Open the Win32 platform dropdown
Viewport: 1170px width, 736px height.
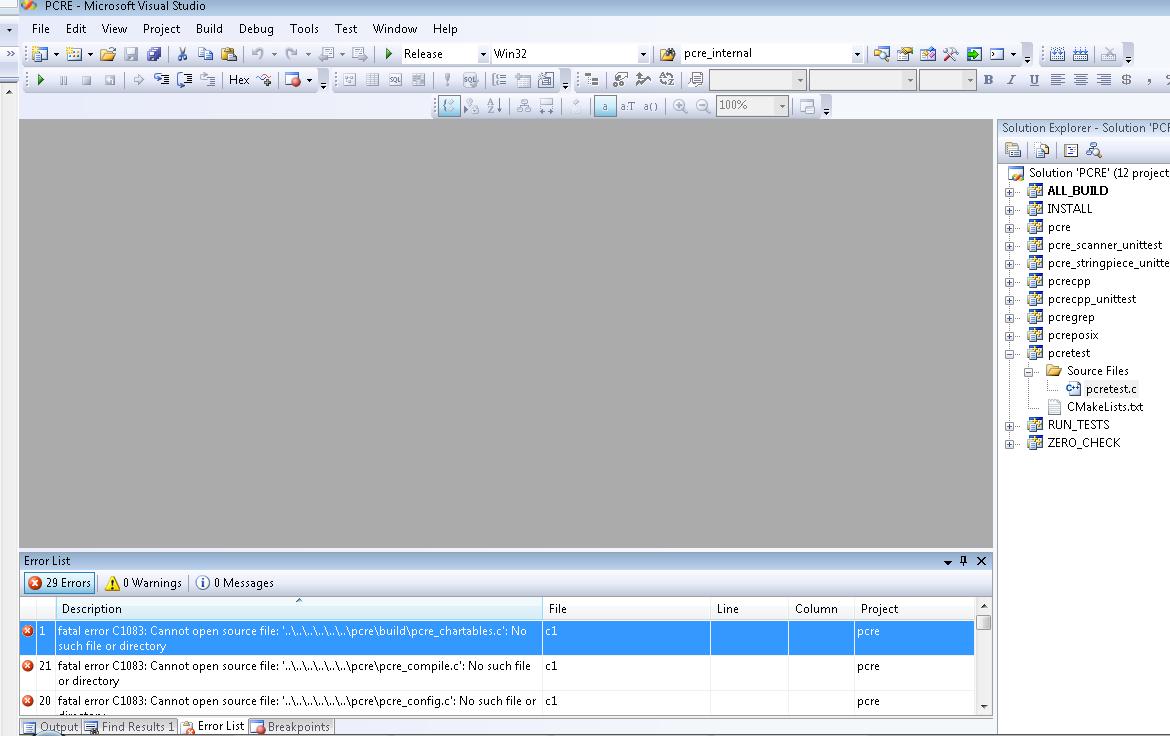pyautogui.click(x=642, y=54)
